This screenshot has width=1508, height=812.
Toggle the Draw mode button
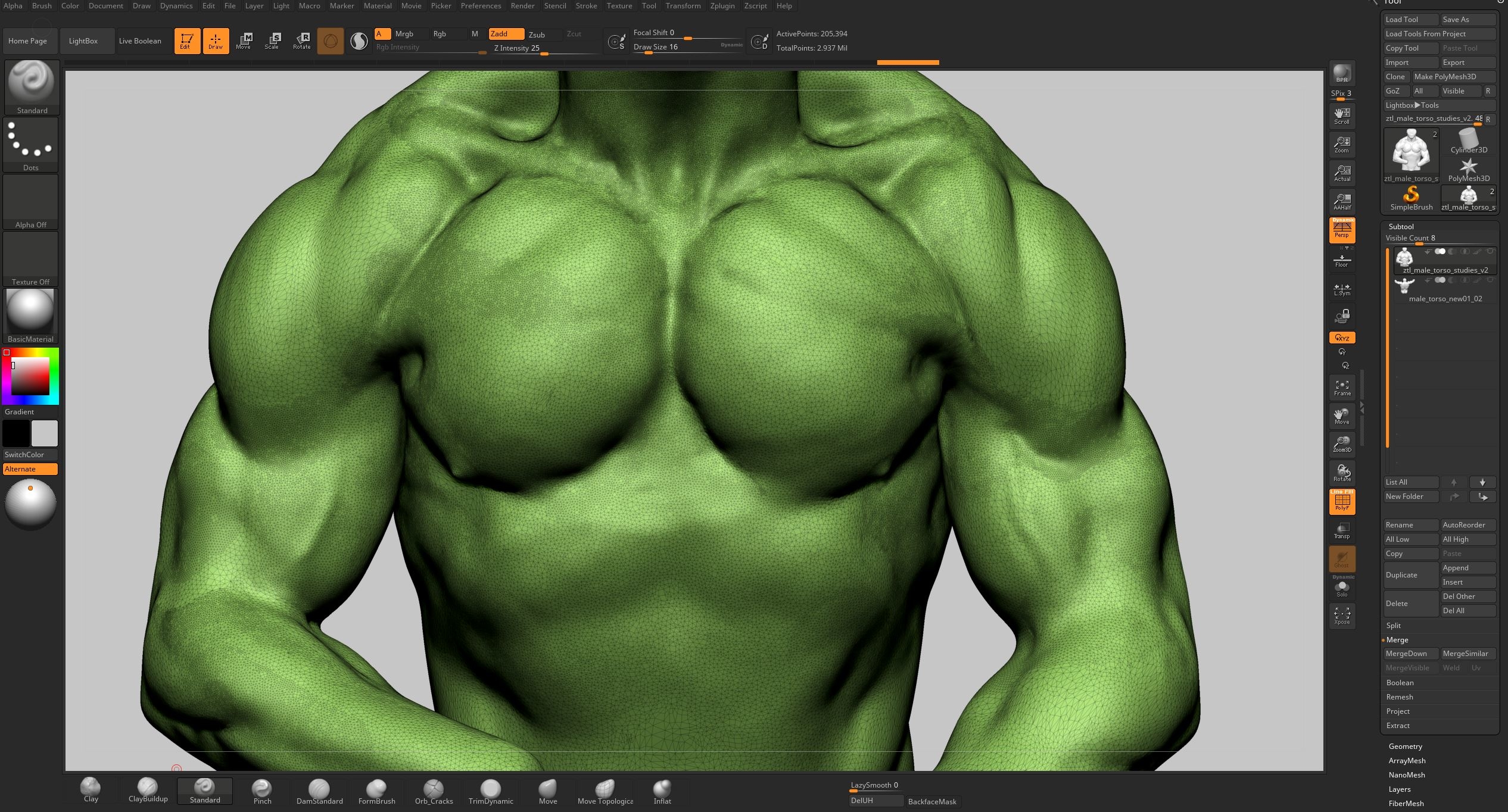point(216,41)
